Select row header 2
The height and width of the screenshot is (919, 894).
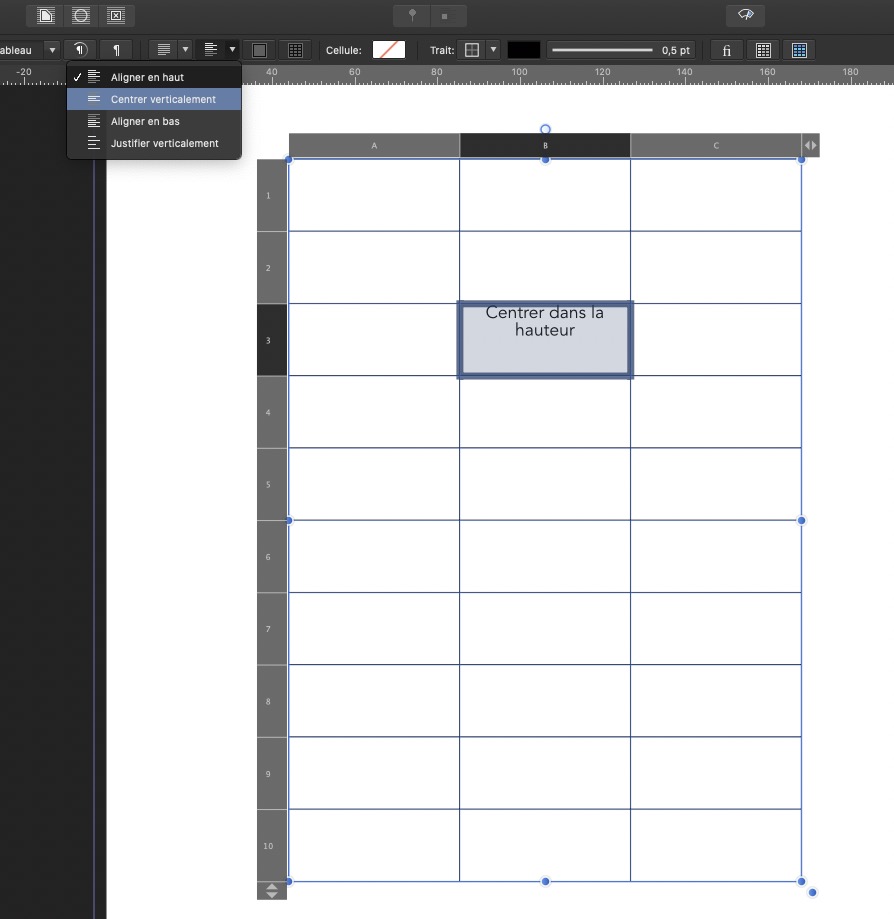(272, 268)
